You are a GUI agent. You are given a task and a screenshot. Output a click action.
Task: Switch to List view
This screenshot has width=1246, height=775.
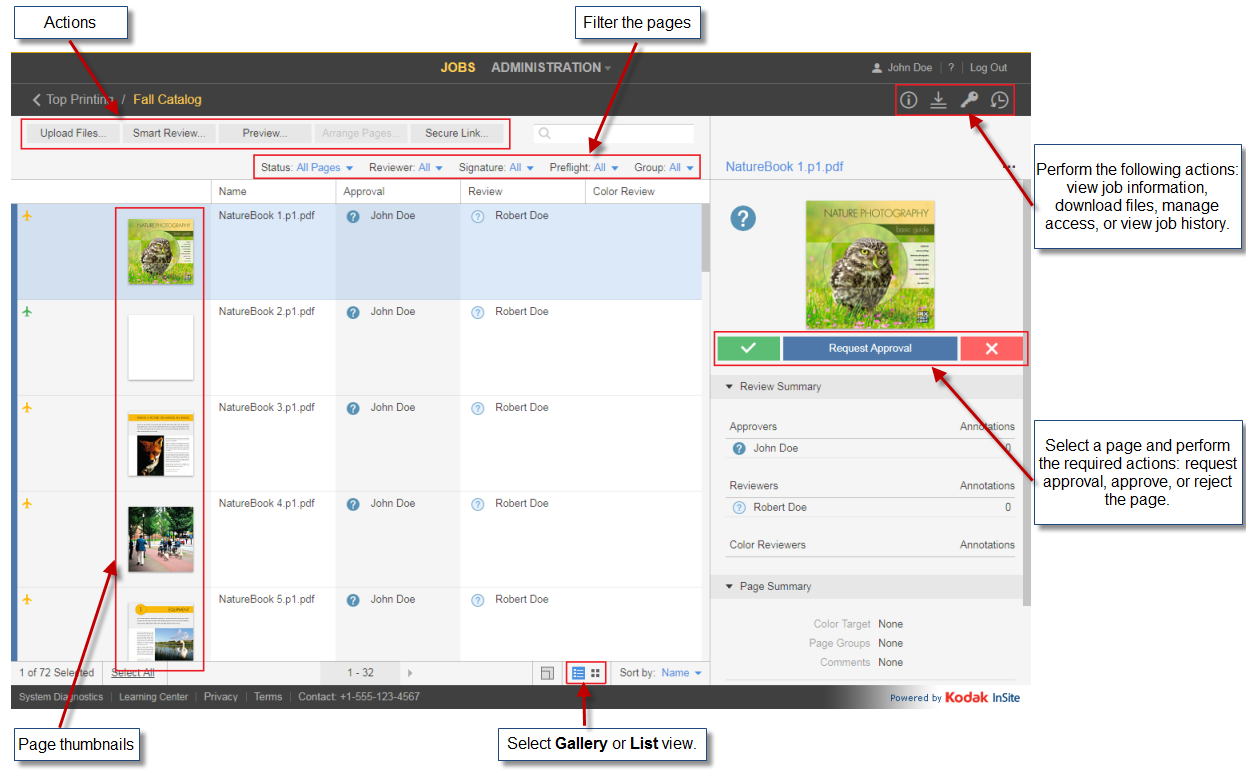click(x=578, y=673)
